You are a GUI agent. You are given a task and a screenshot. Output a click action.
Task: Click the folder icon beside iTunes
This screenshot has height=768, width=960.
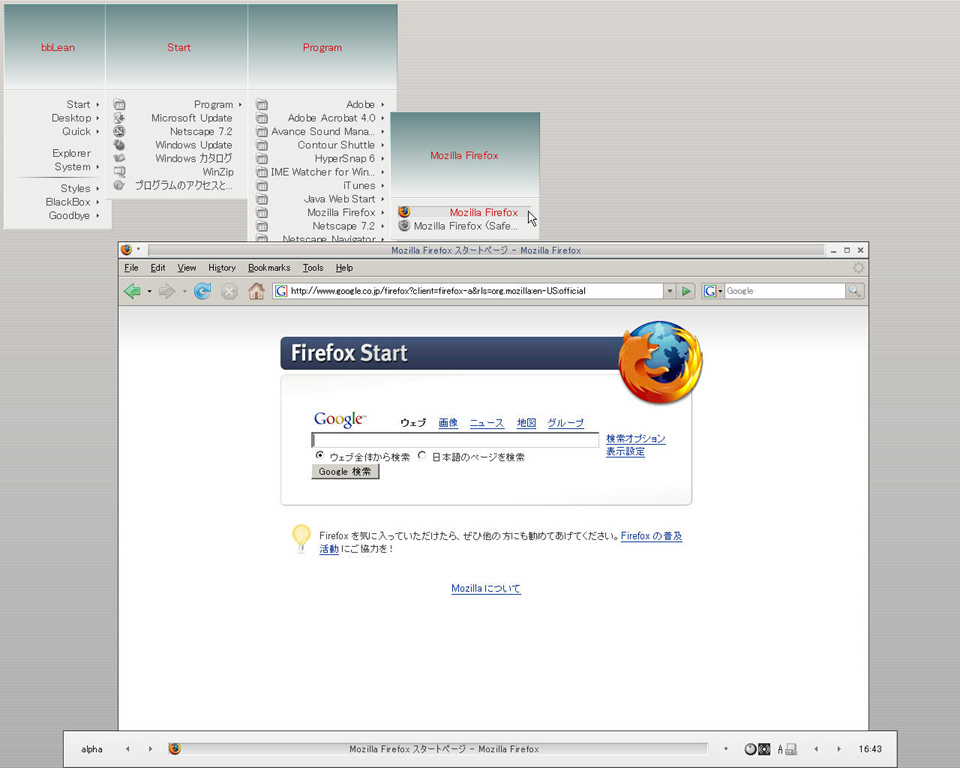[262, 185]
